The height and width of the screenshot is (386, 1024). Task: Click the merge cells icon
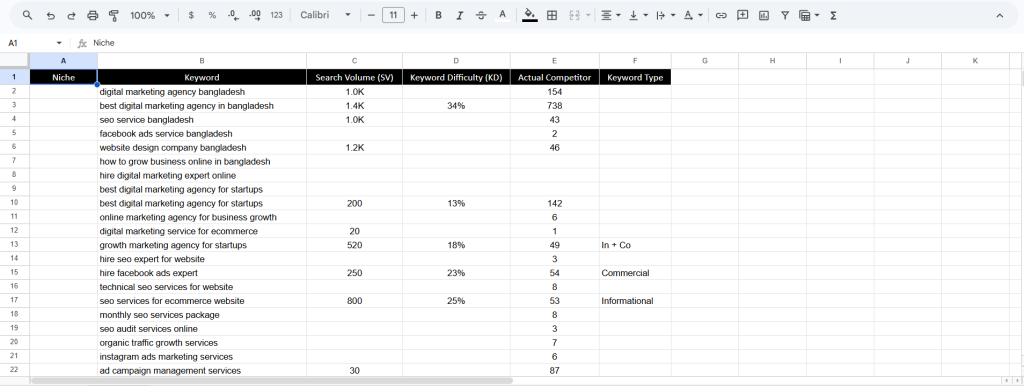[575, 15]
